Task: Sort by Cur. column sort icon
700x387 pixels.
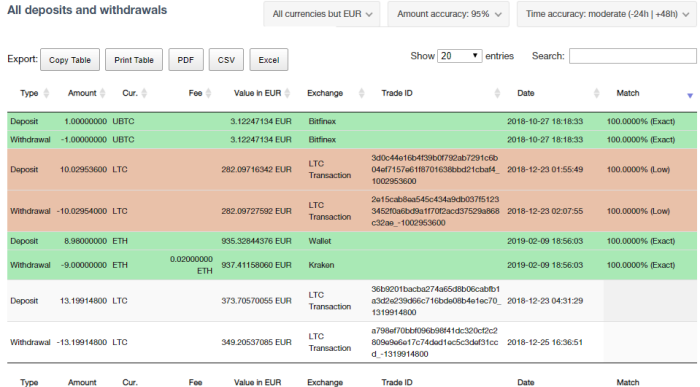Action: pyautogui.click(x=144, y=93)
